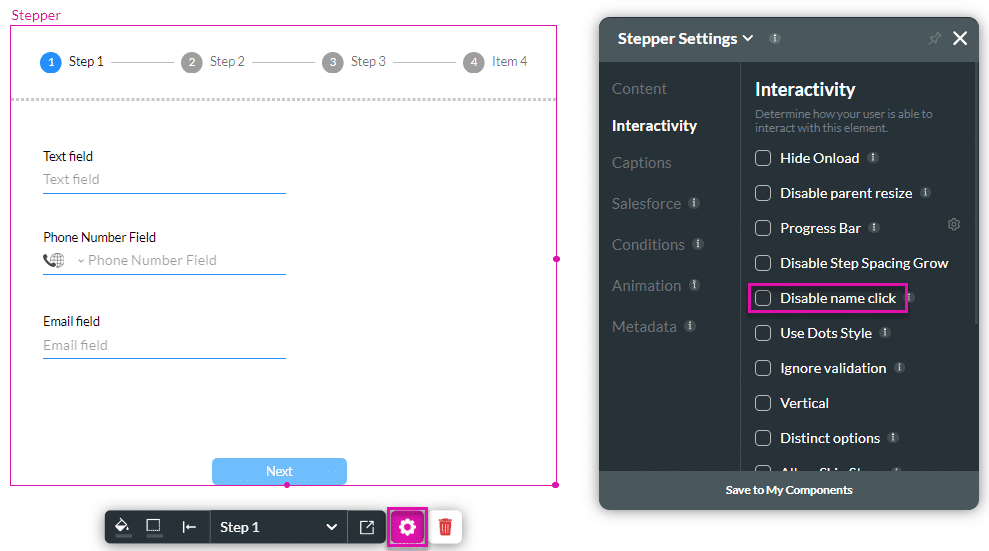Image resolution: width=989 pixels, height=551 pixels.
Task: Pin the Stepper Settings panel
Action: click(x=934, y=38)
